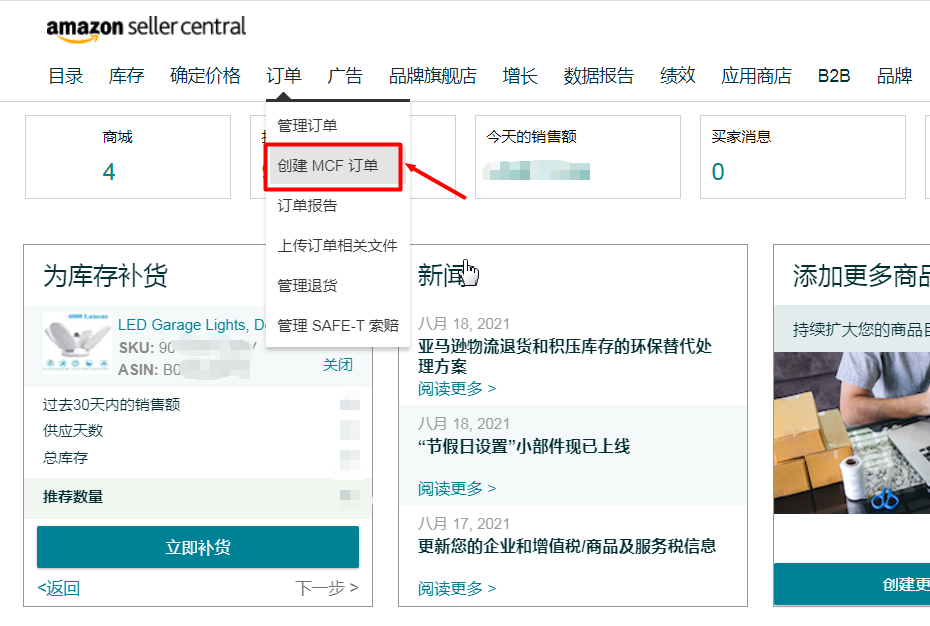The height and width of the screenshot is (626, 930).
Task: Open the B2B navigation menu
Action: [x=833, y=75]
